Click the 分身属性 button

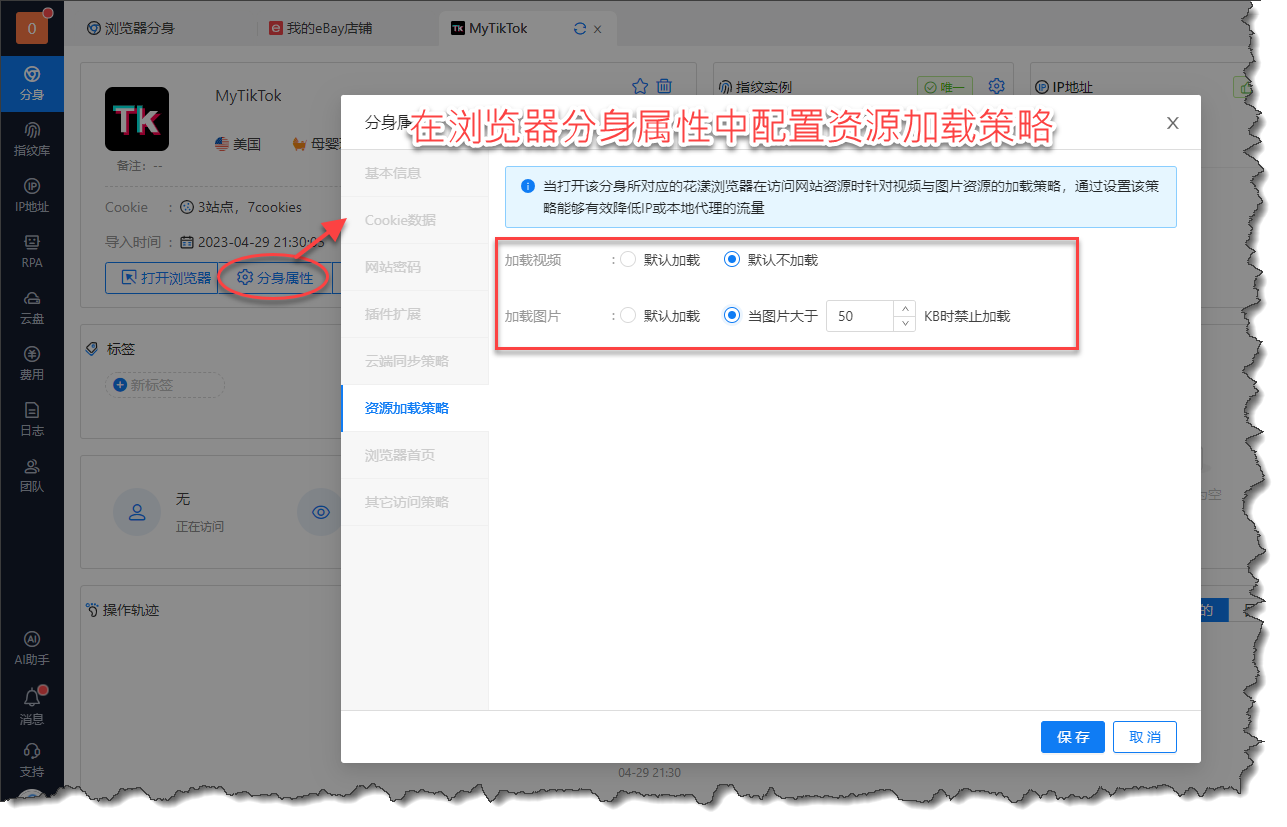[x=275, y=278]
